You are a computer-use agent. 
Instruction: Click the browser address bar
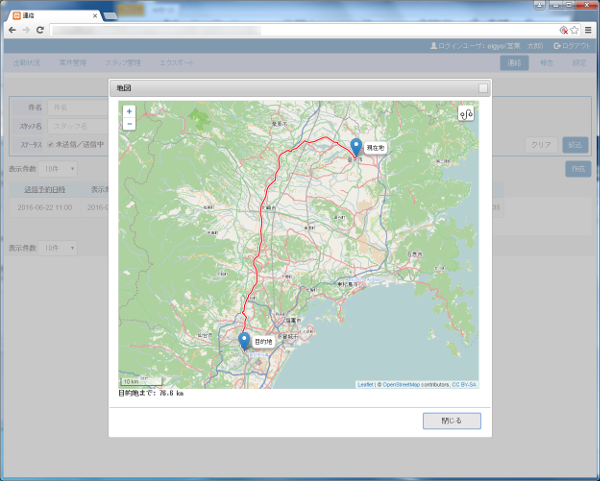(300, 30)
